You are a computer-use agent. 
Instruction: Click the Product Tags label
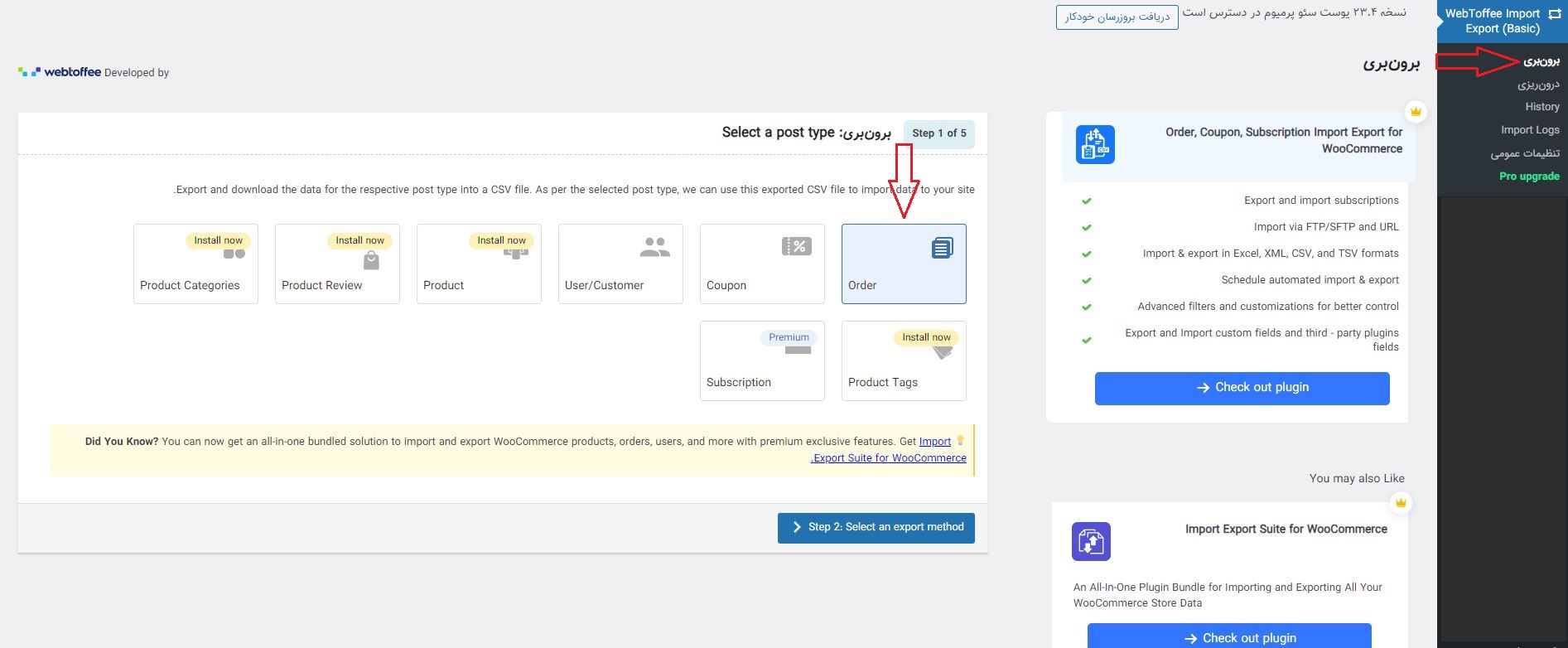tap(883, 382)
